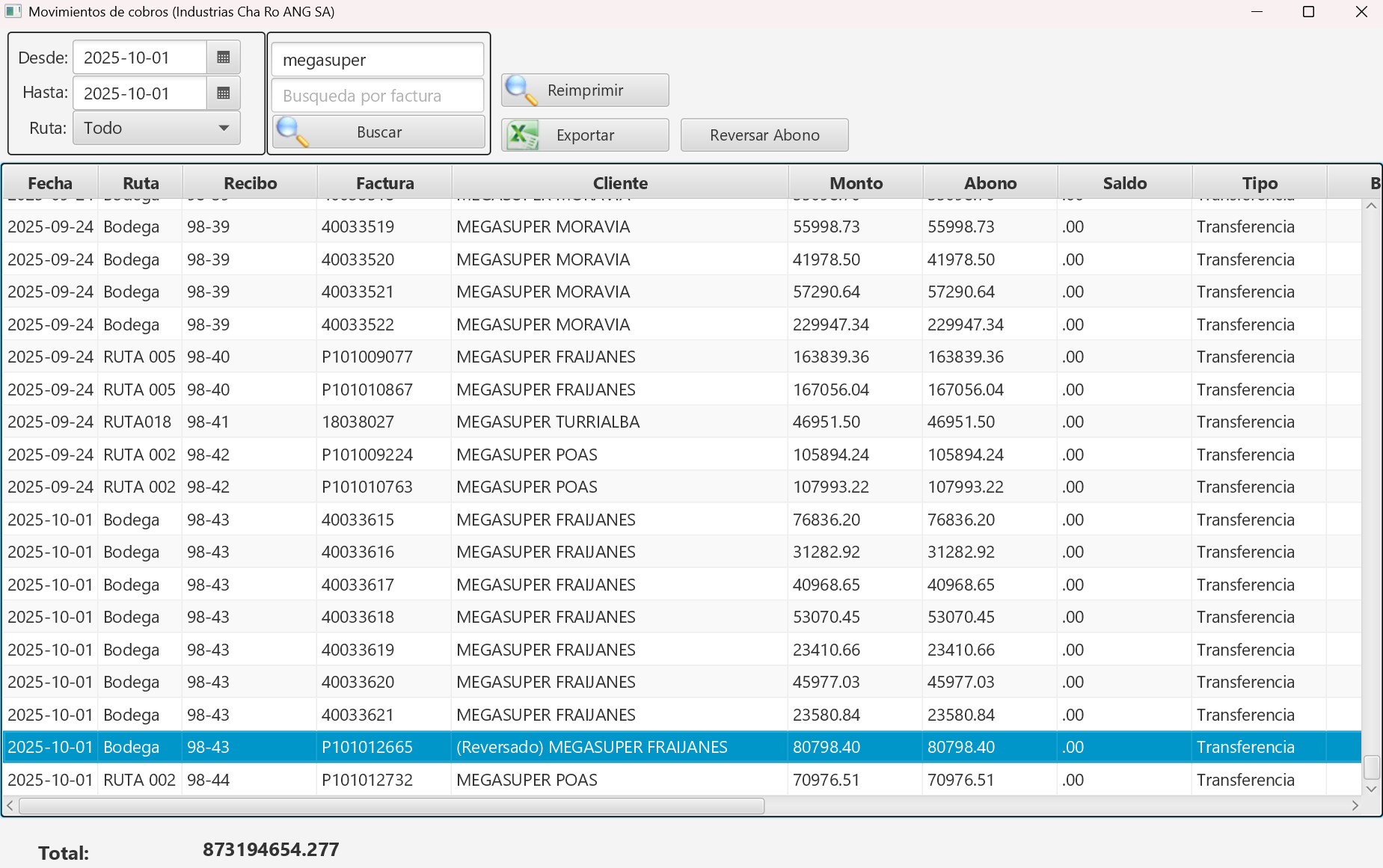Click horizontal scrollbar right arrow
This screenshot has height=868, width=1383.
tap(1355, 805)
